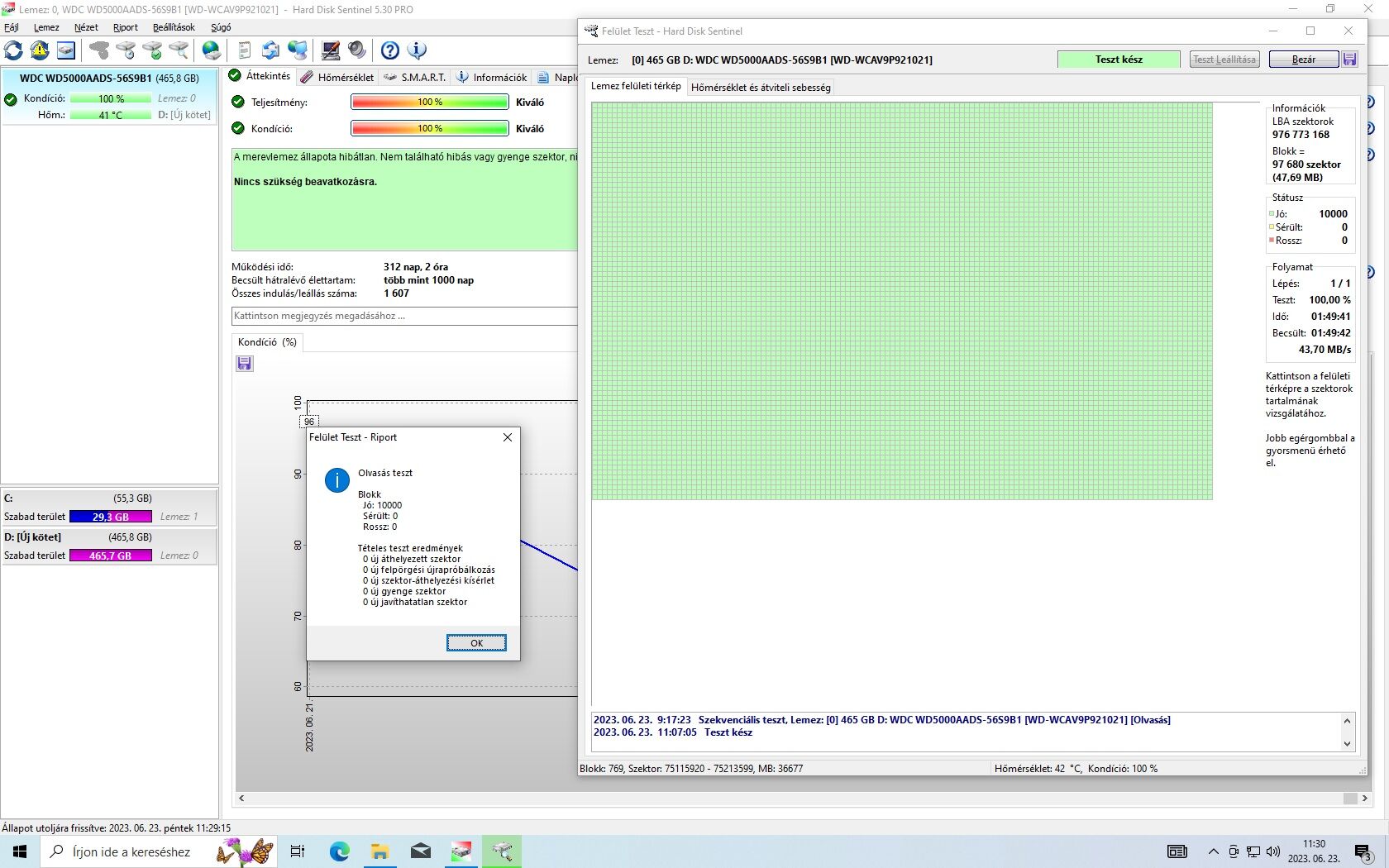Show hidden system tray icons

point(1213,851)
